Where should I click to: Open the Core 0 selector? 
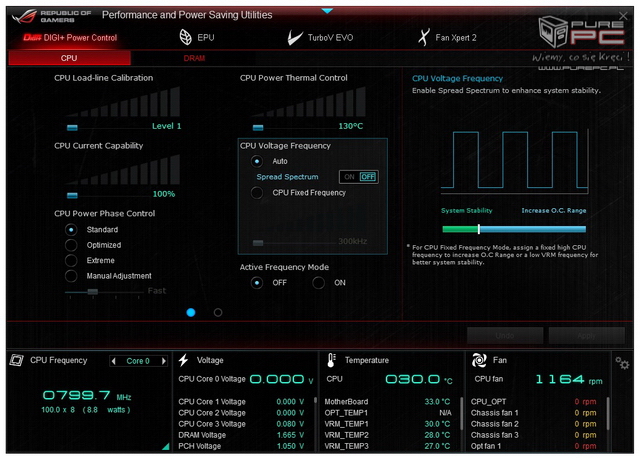(138, 361)
